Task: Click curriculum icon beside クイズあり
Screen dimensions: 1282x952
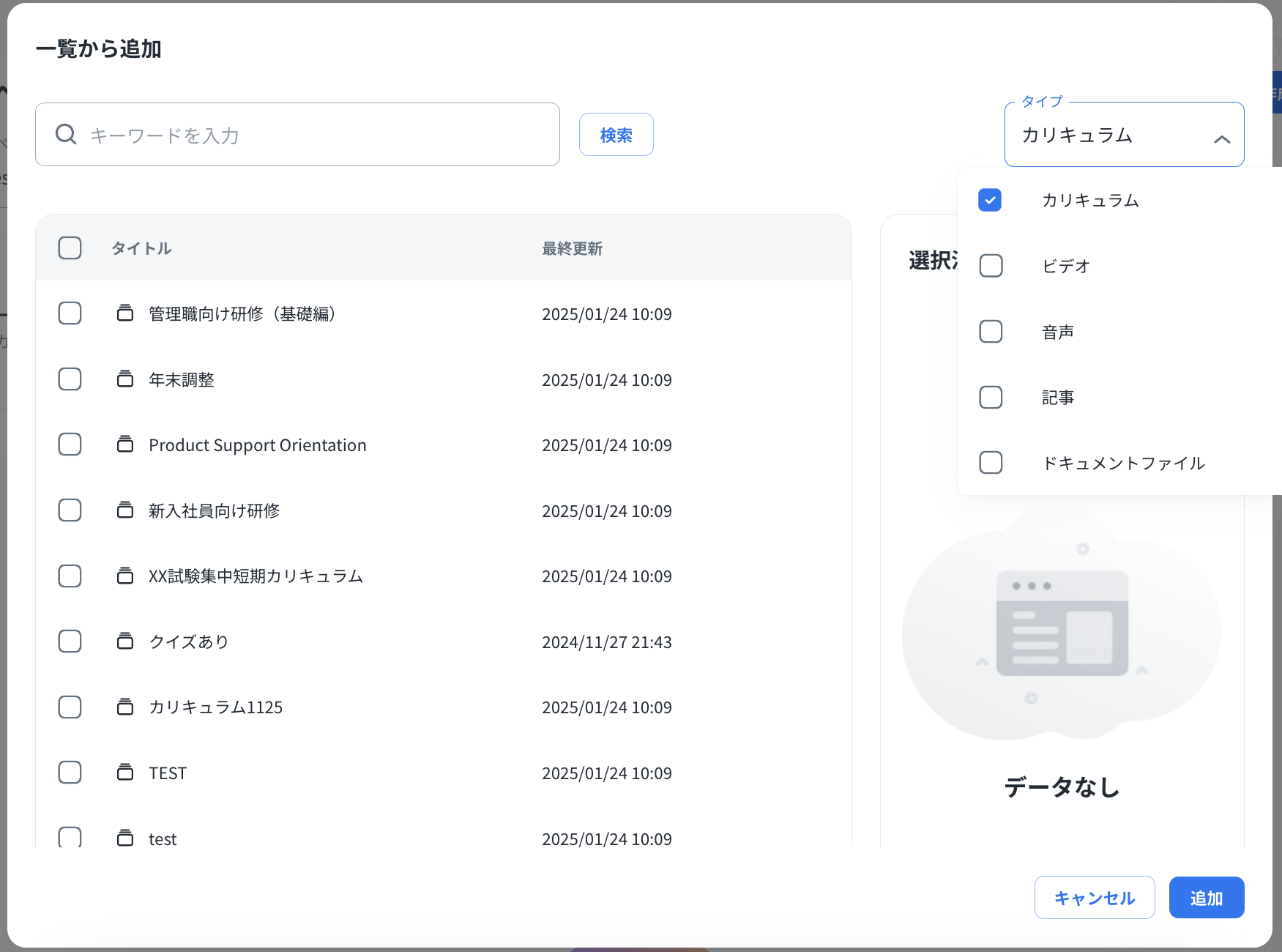Action: 125,642
